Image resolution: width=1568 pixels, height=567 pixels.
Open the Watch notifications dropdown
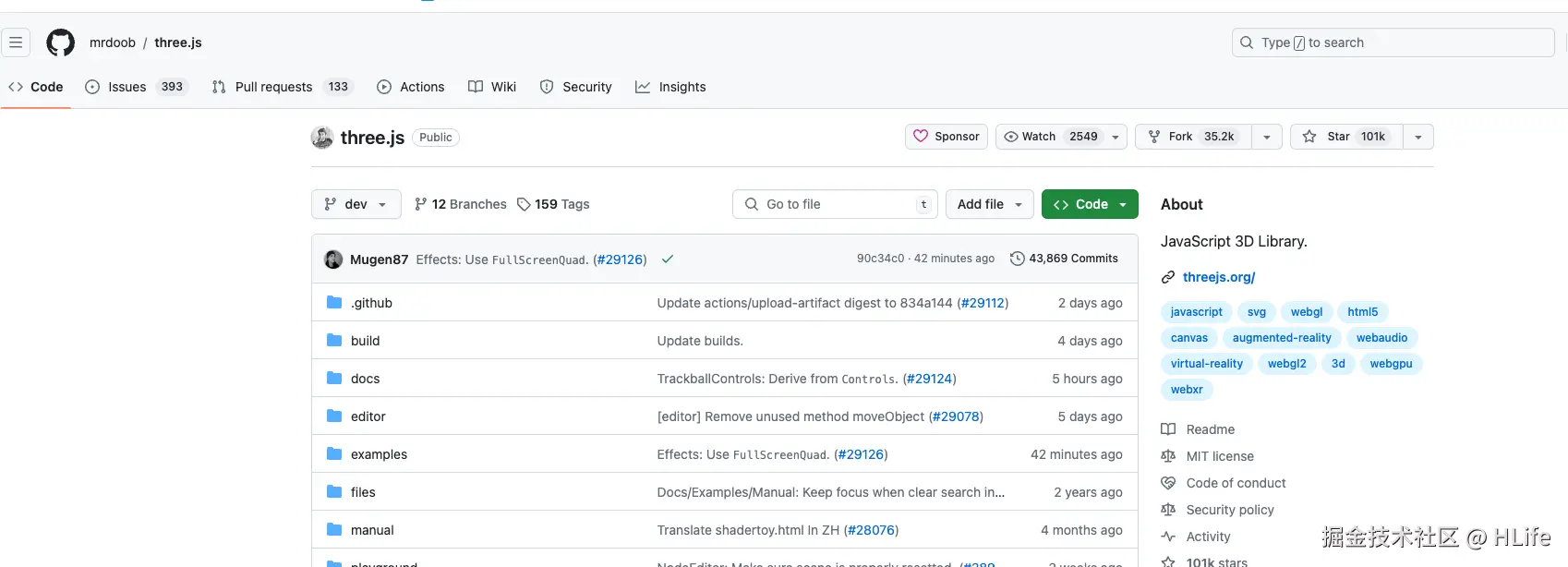click(x=1061, y=137)
